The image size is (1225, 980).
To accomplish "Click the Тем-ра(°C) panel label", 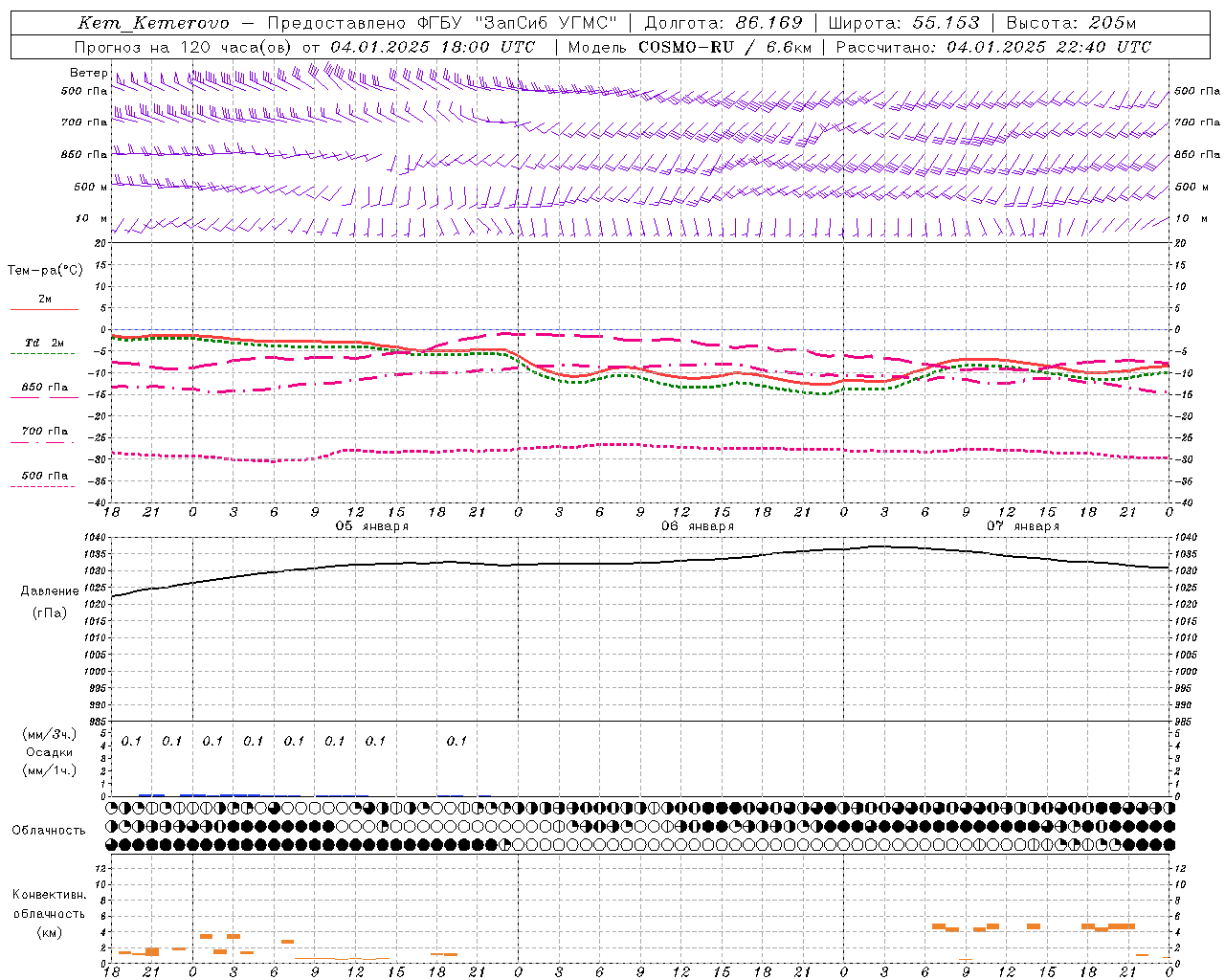I will coord(45,270).
